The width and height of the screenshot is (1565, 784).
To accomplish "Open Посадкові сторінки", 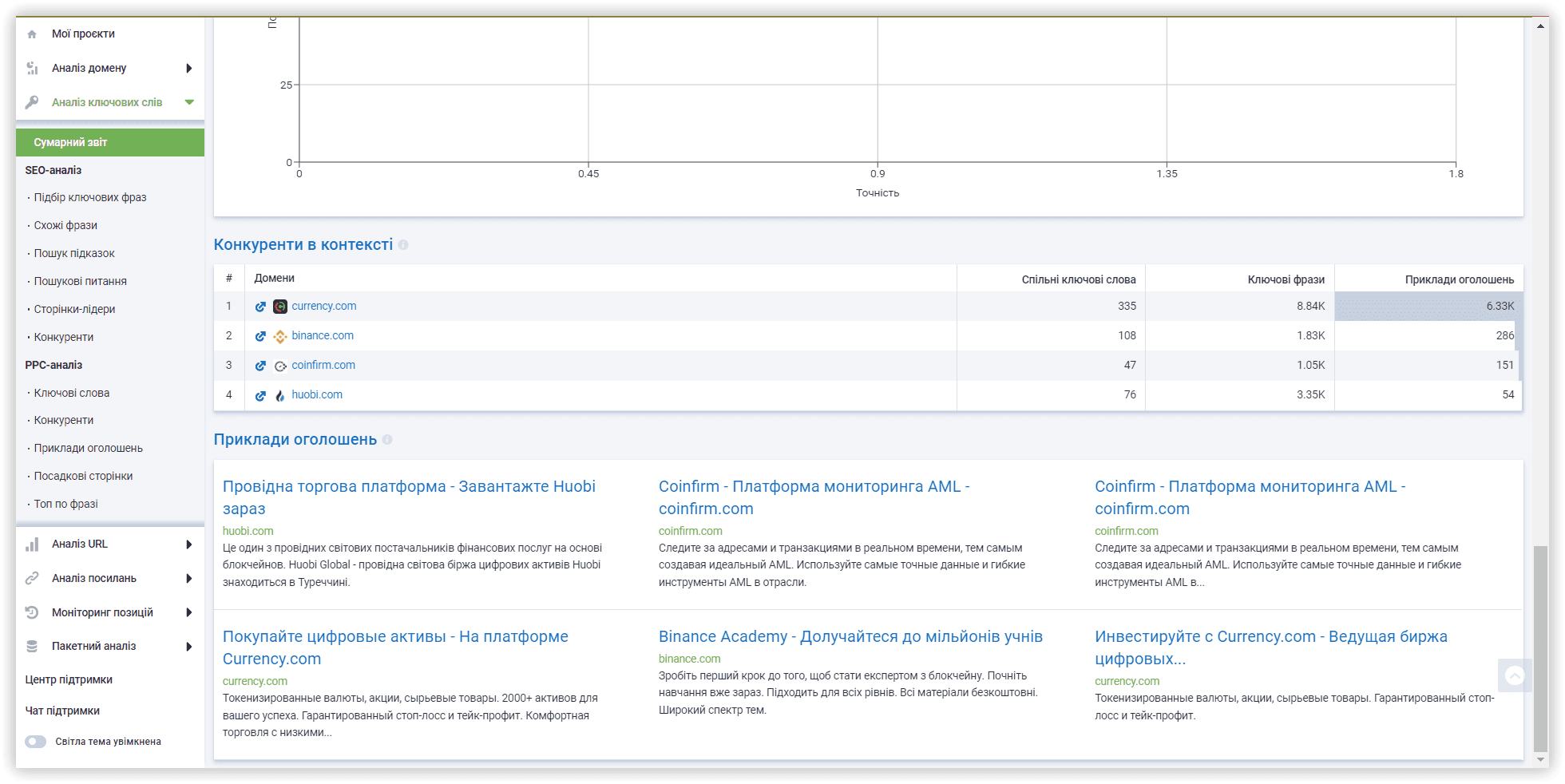I will click(x=83, y=476).
